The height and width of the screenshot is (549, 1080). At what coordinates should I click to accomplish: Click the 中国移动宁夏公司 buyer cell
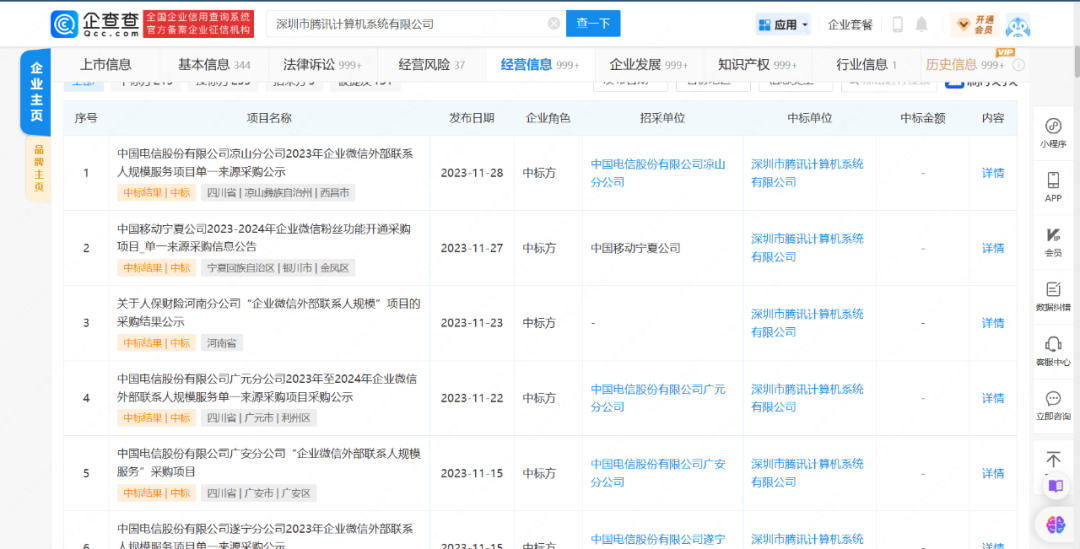click(636, 248)
